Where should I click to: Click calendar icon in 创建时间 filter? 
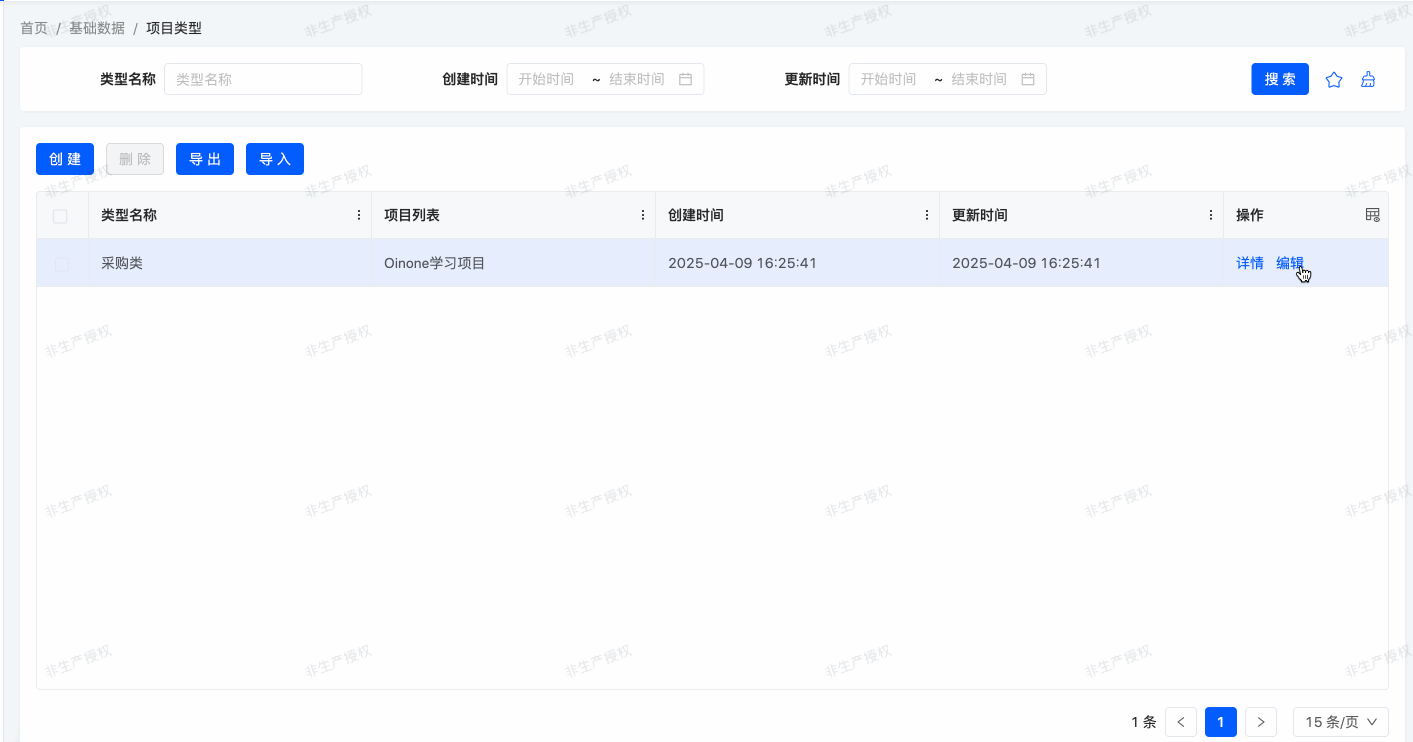point(686,79)
